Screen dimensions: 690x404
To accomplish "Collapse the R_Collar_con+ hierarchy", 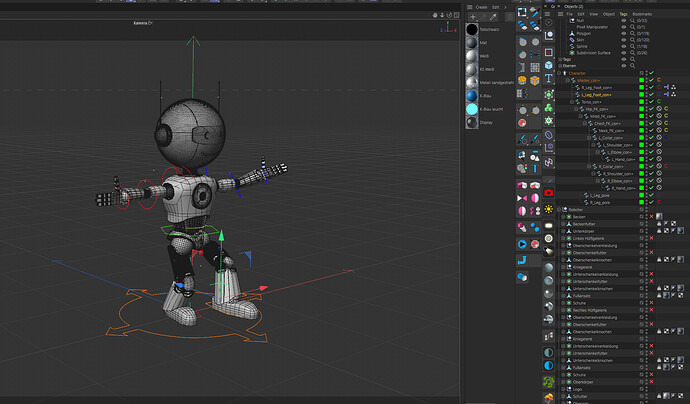I will tap(589, 166).
